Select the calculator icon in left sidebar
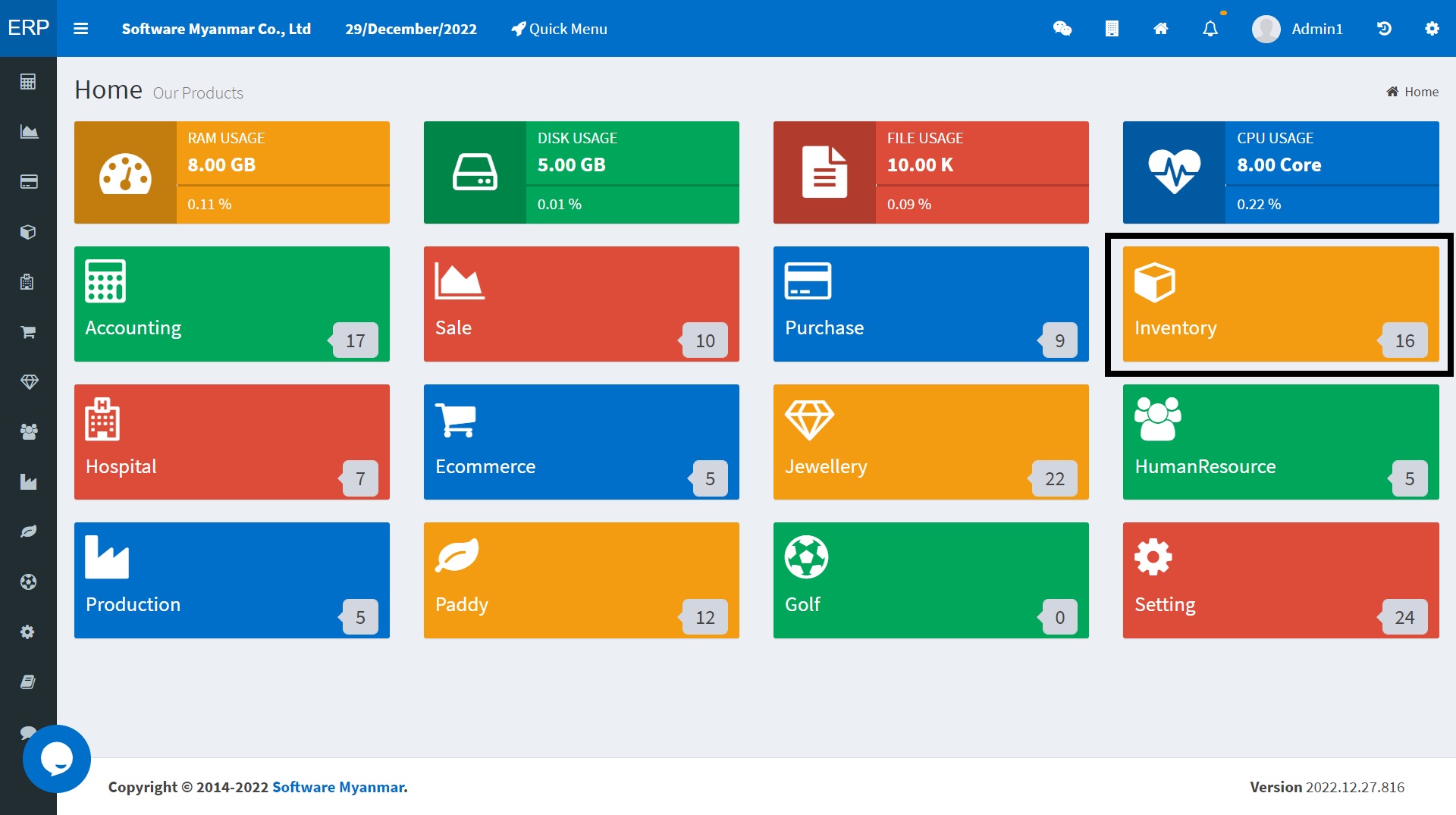 [x=28, y=82]
